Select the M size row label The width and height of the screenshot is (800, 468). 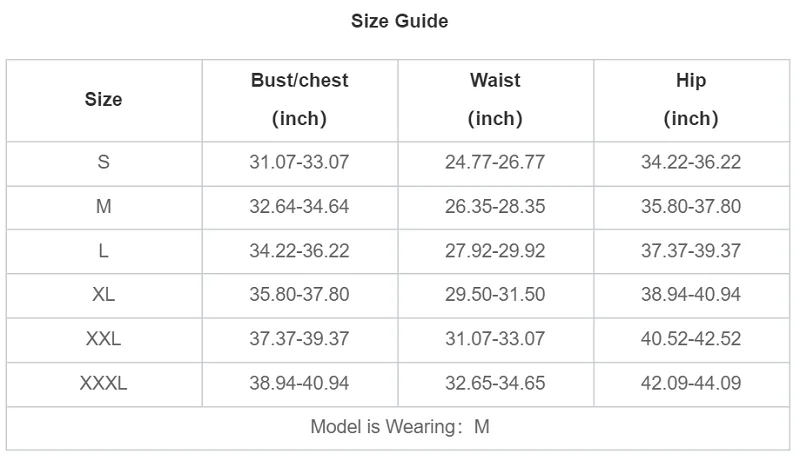104,207
